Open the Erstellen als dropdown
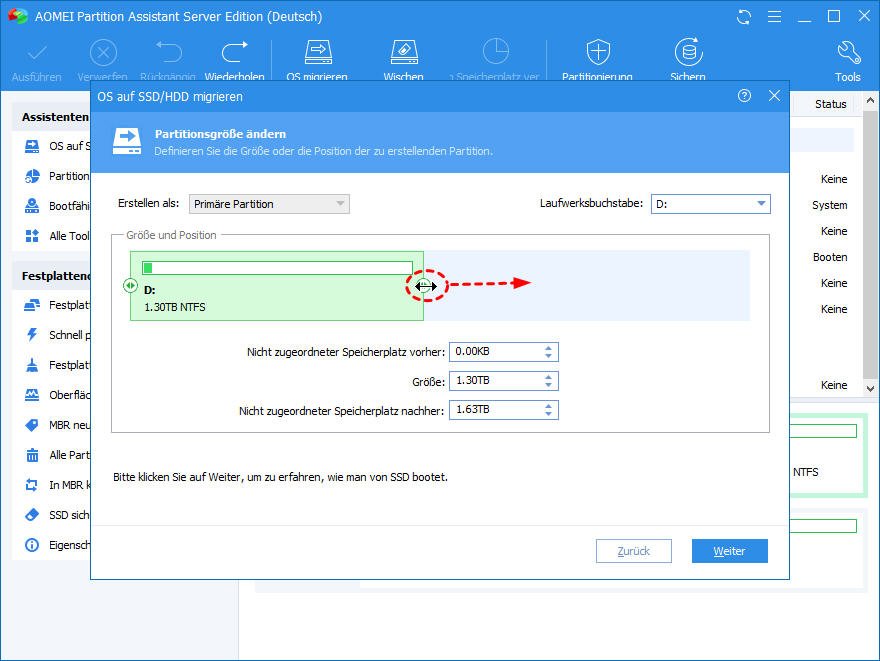 point(269,204)
